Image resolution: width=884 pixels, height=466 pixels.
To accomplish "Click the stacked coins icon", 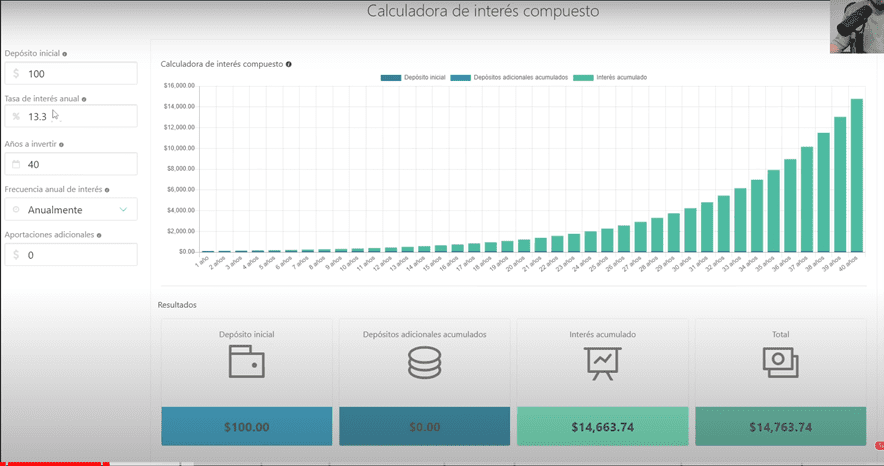I will point(424,362).
